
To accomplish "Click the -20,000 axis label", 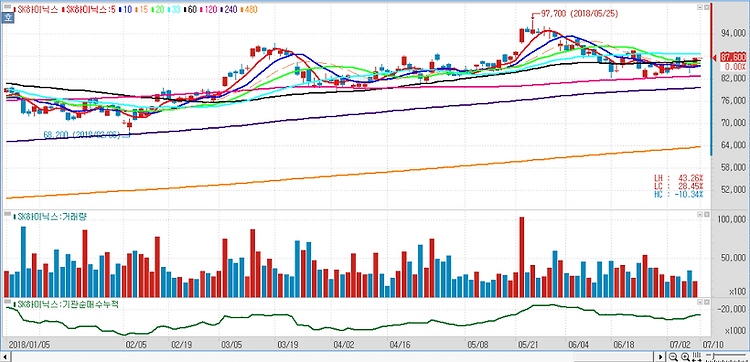I will 731,309.
